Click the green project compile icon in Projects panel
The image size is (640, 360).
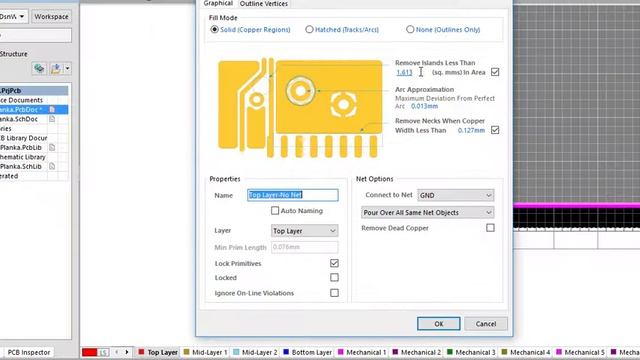[x=39, y=69]
